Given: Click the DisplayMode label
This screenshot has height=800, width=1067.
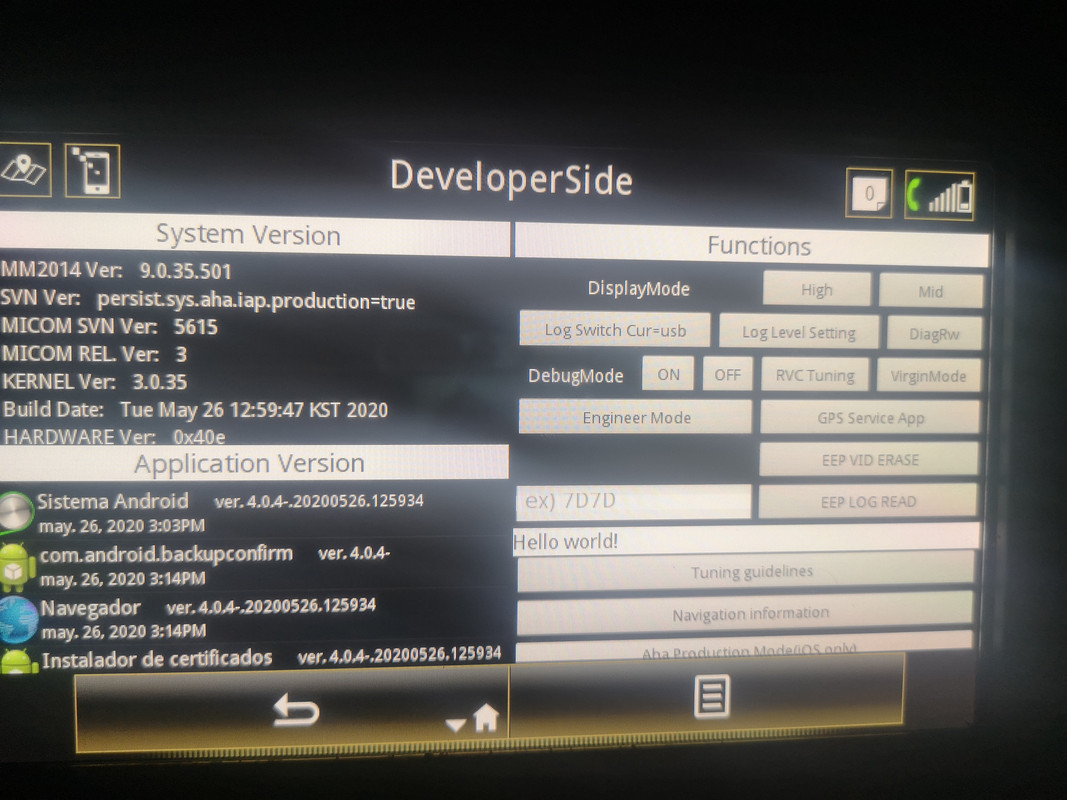Looking at the screenshot, I should tap(638, 288).
